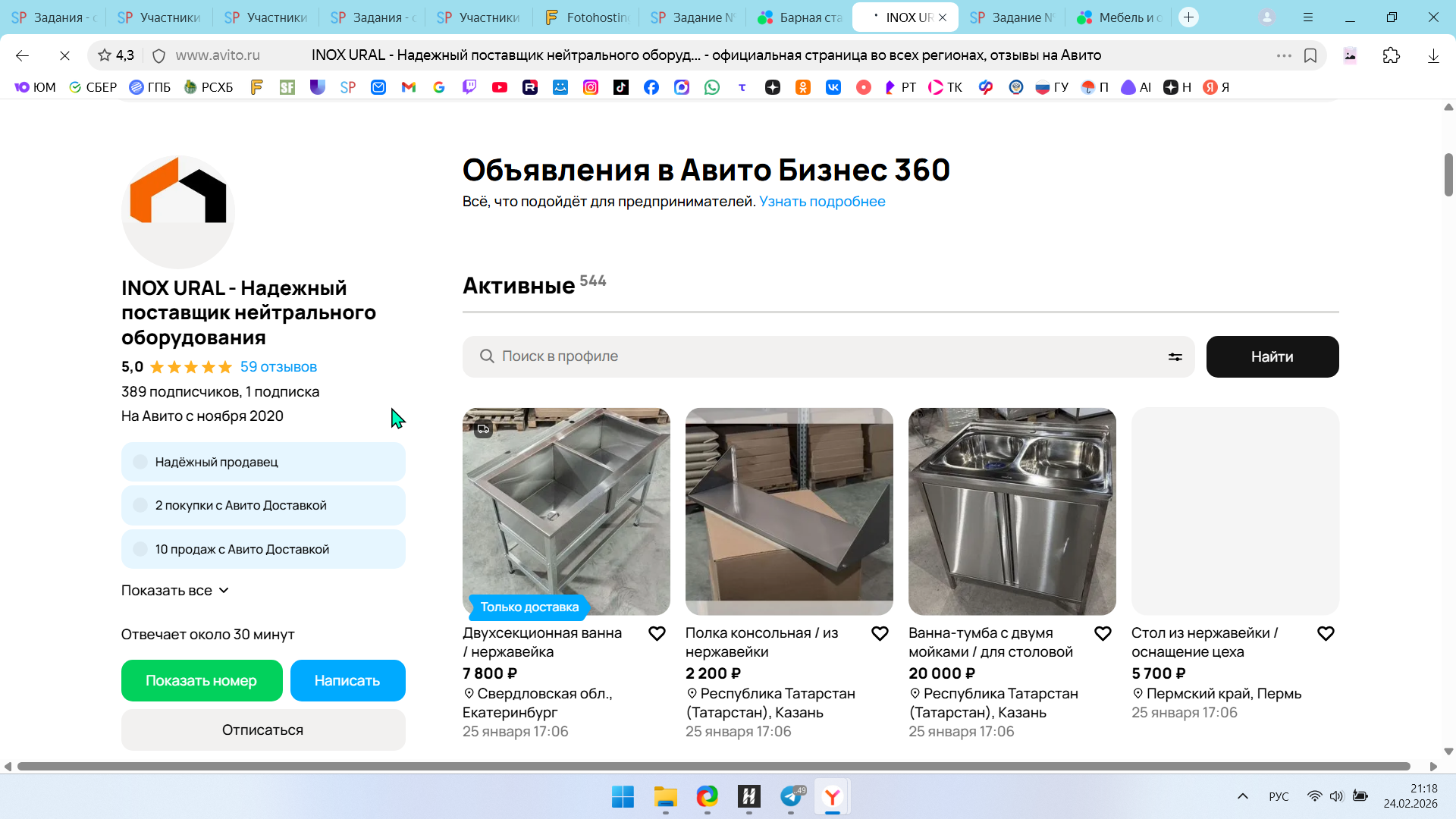This screenshot has width=1456, height=819.
Task: Open YouTube bookmark icon in bookmarks bar
Action: (x=499, y=87)
